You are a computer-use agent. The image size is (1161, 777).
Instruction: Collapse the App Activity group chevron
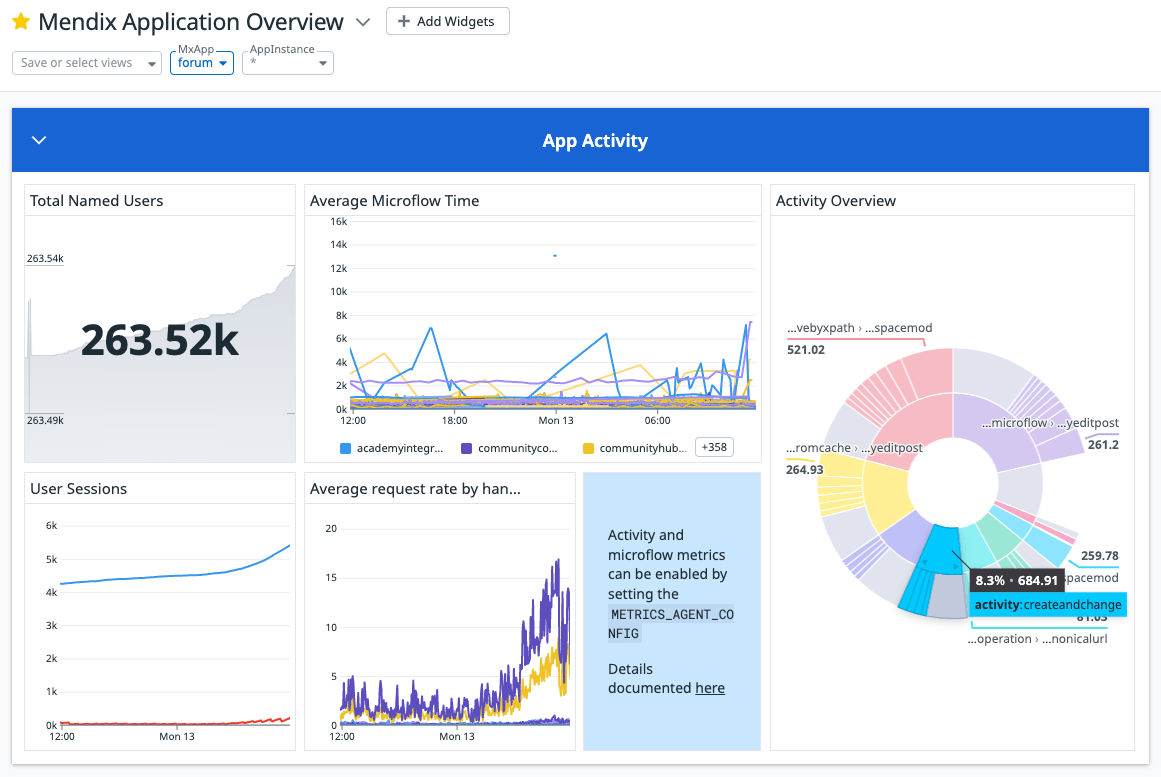tap(39, 140)
